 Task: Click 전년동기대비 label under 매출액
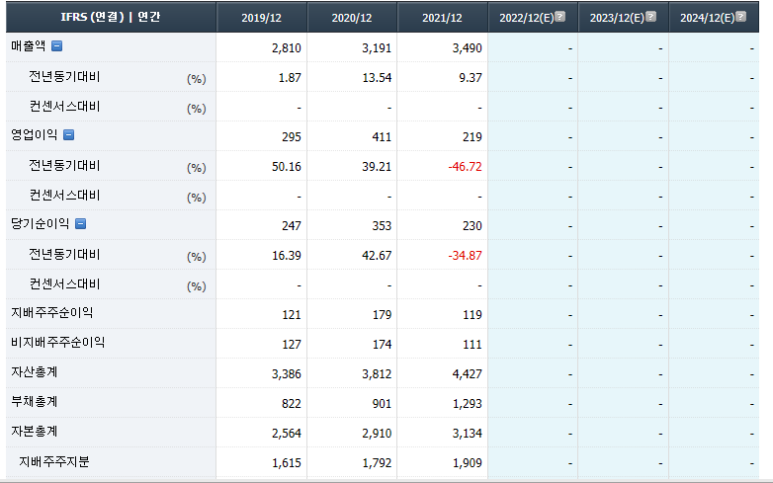pos(65,76)
